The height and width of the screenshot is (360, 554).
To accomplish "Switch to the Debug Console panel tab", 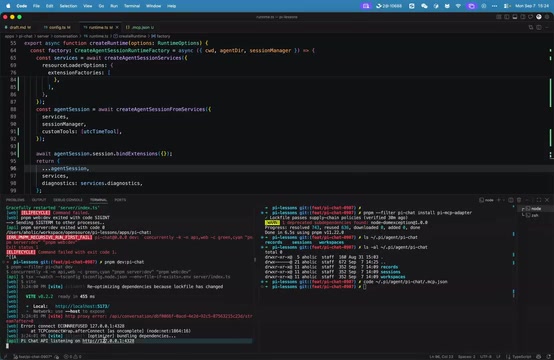I will (x=68, y=200).
